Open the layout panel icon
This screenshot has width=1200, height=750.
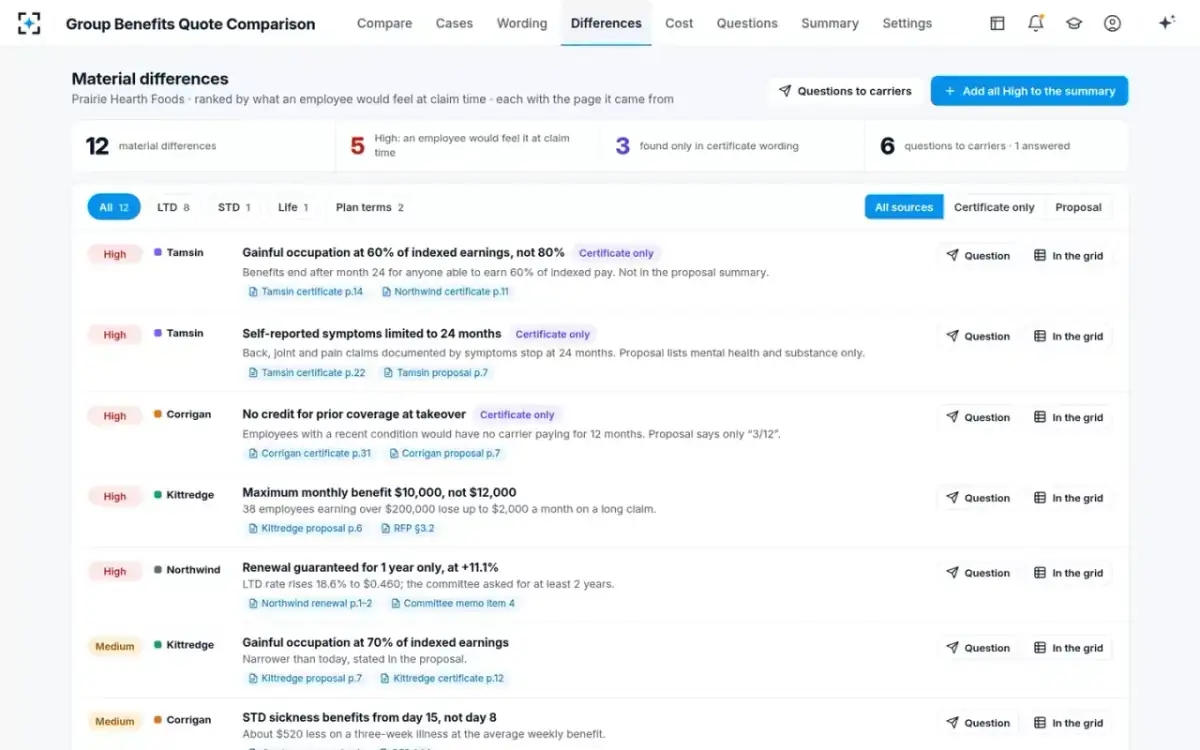pyautogui.click(x=997, y=23)
